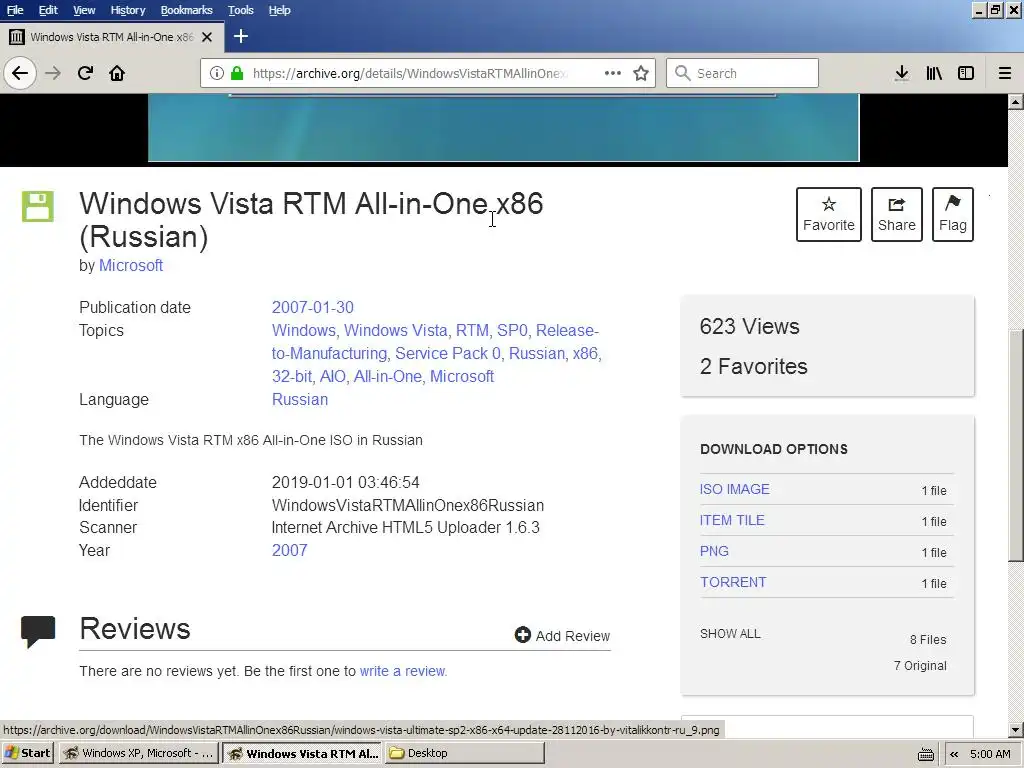Image resolution: width=1024 pixels, height=768 pixels.
Task: Switch to Windows XP, Microsoft taskbar window
Action: point(139,753)
